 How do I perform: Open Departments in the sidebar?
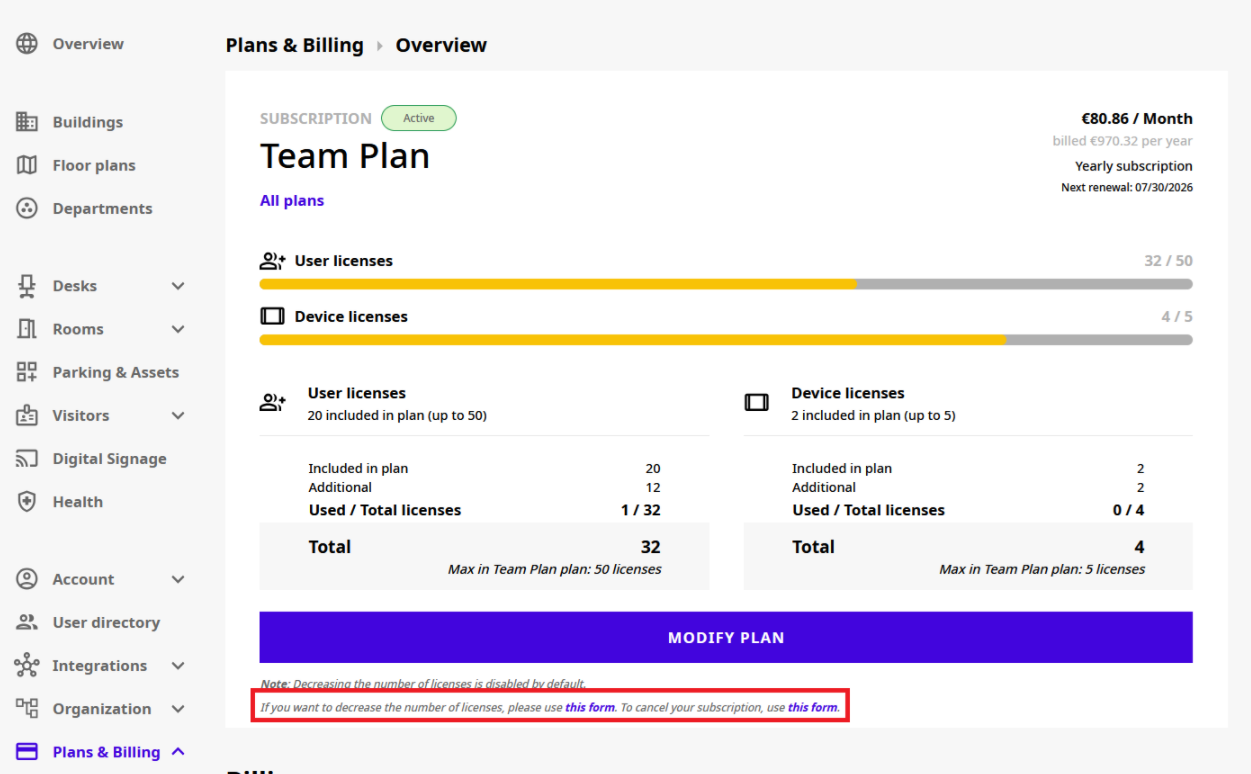tap(102, 208)
